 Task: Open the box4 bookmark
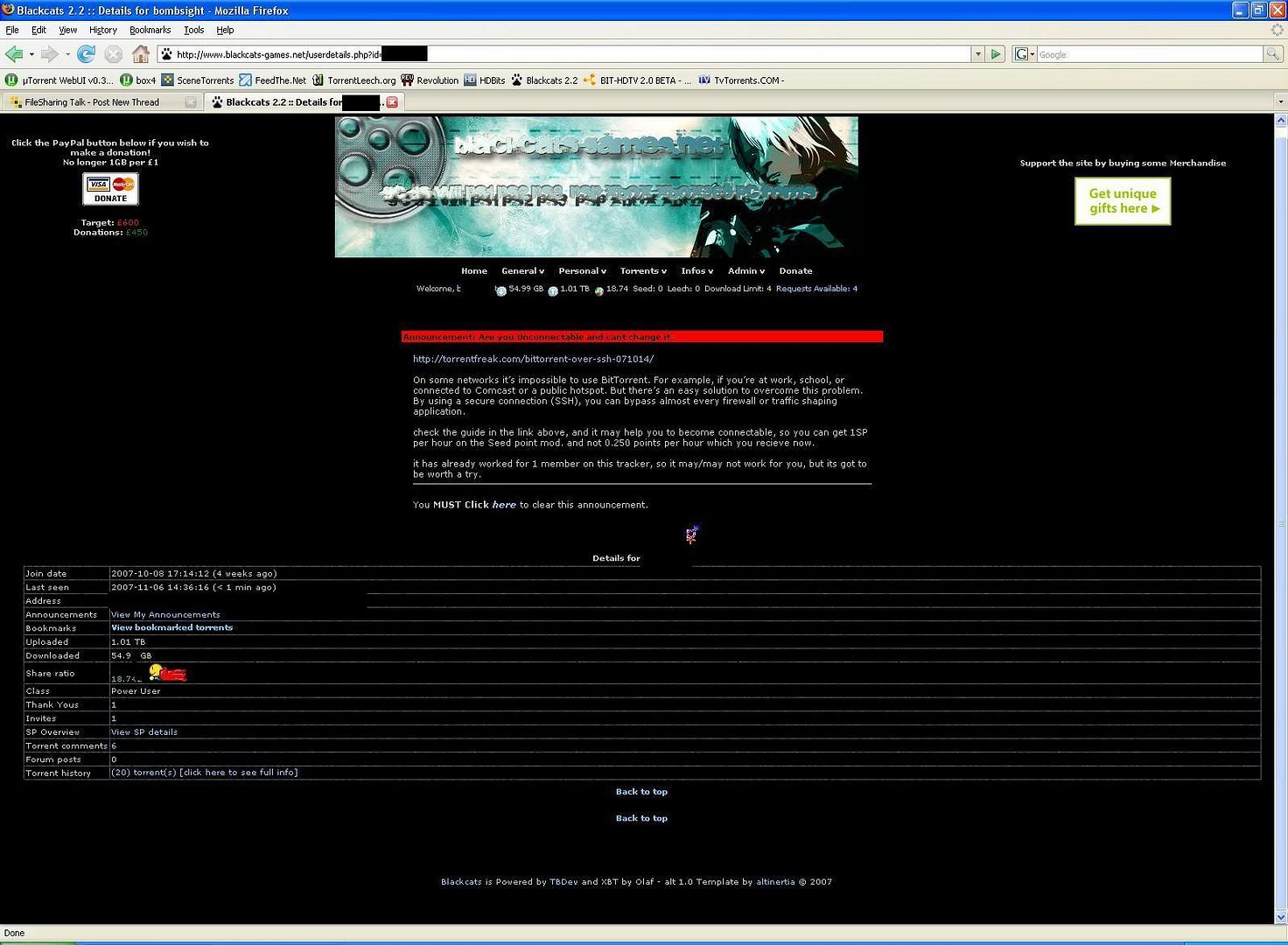[138, 80]
